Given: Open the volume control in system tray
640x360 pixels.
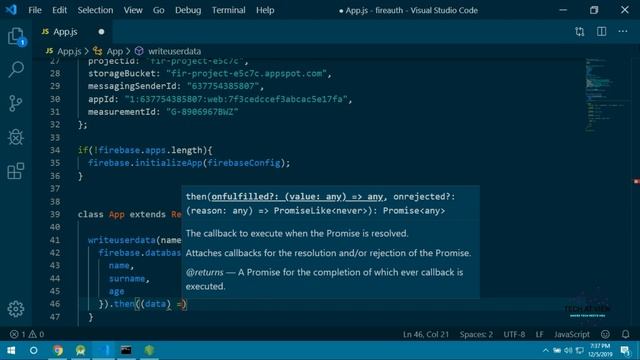Looking at the screenshot, I should [x=568, y=350].
